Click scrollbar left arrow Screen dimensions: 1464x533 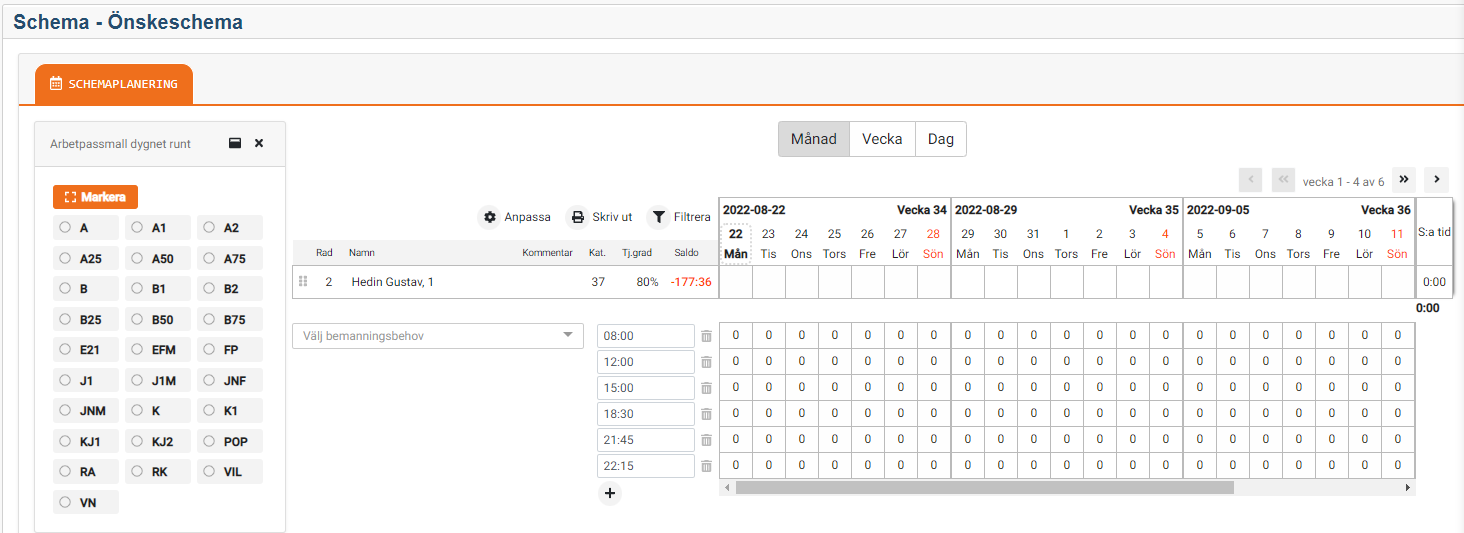726,488
